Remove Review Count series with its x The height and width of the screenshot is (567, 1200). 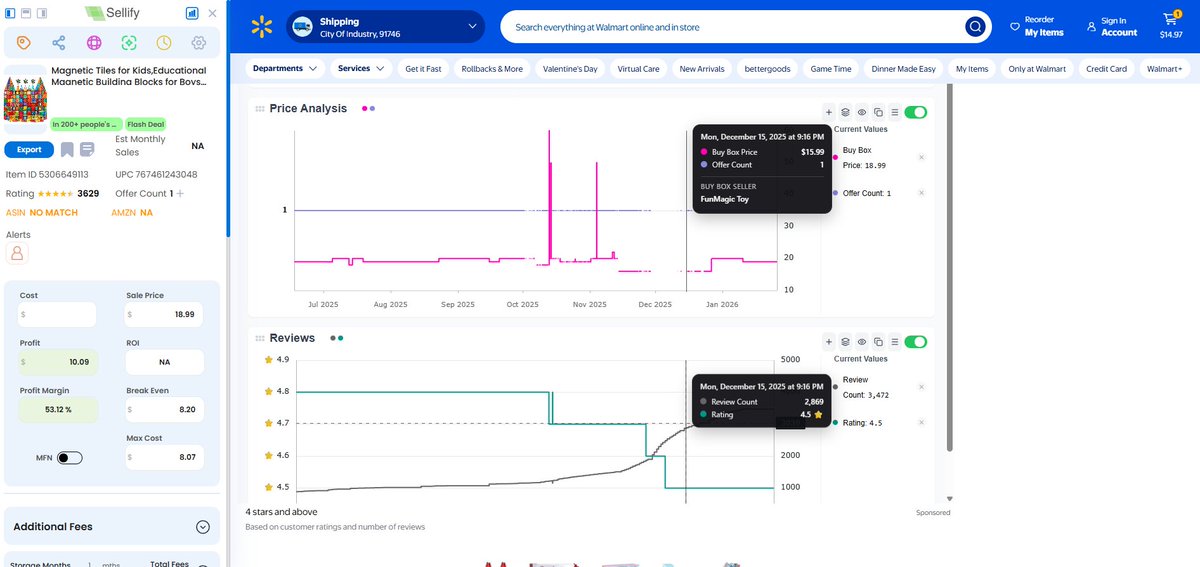[x=921, y=387]
